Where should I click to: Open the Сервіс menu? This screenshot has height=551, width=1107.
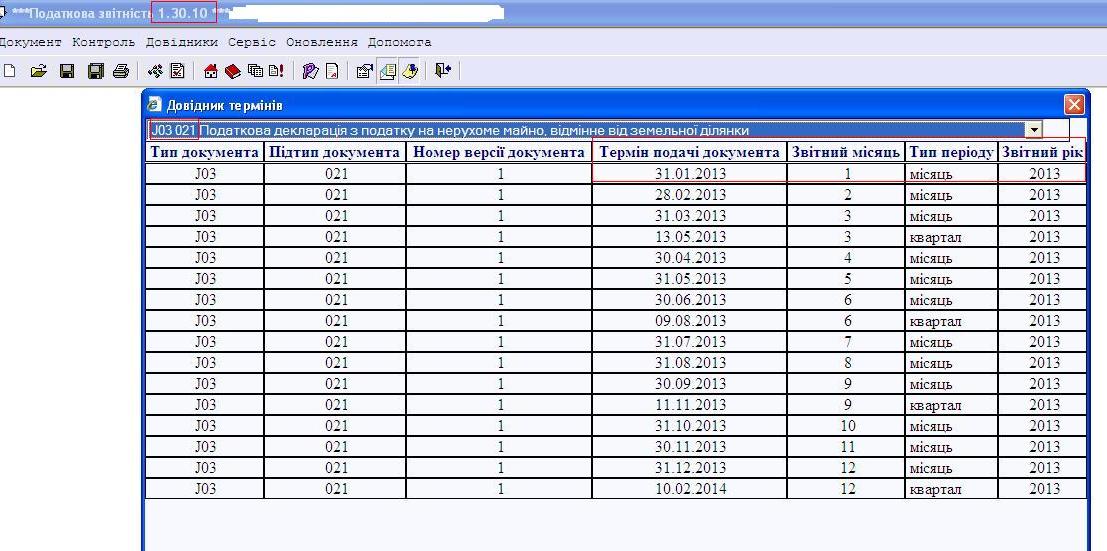[252, 43]
